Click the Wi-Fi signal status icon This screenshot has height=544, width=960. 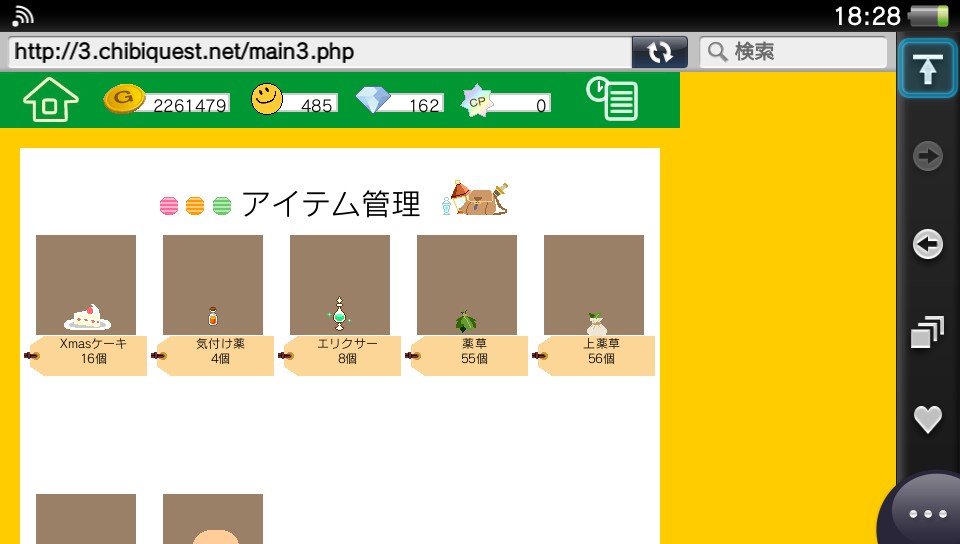click(x=23, y=16)
